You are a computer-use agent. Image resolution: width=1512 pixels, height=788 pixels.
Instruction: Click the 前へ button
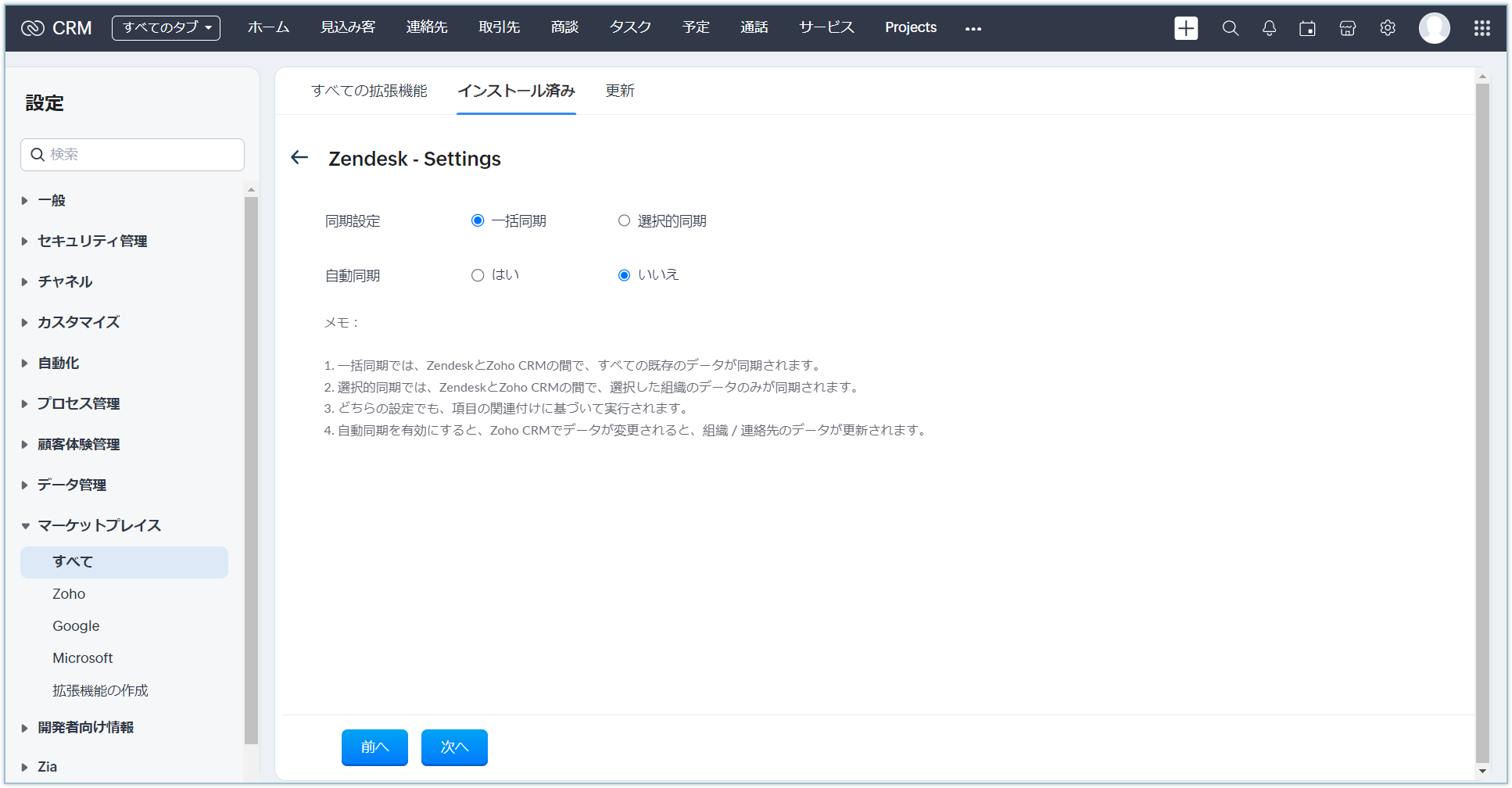(374, 747)
